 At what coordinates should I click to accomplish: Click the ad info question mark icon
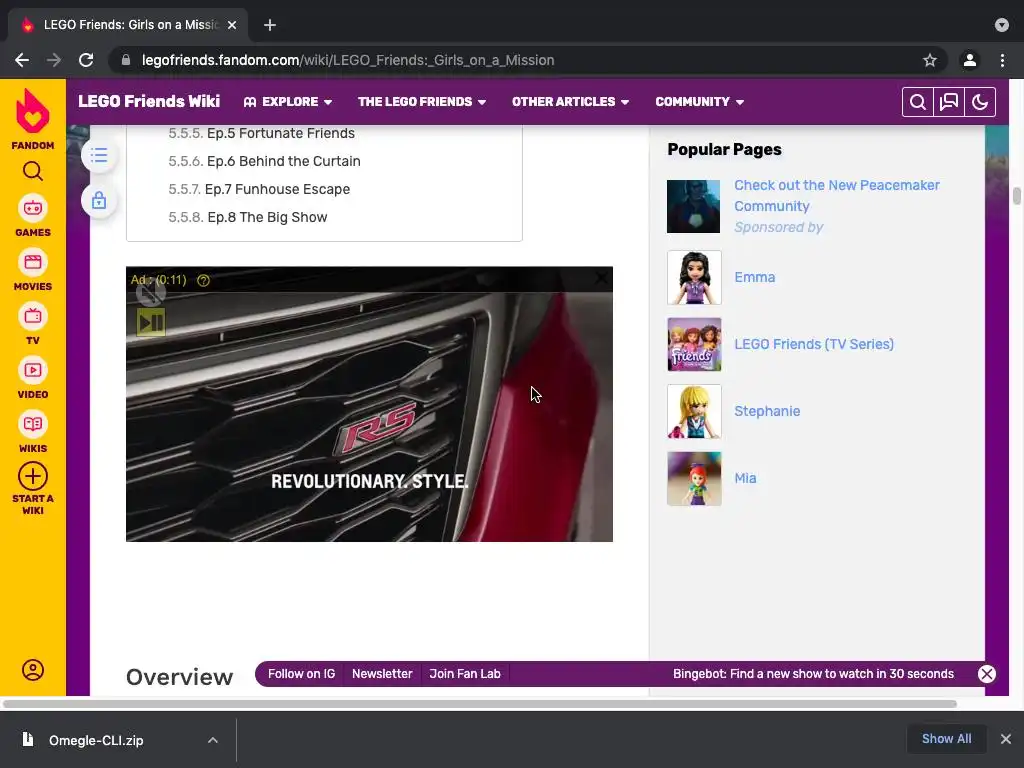[204, 280]
